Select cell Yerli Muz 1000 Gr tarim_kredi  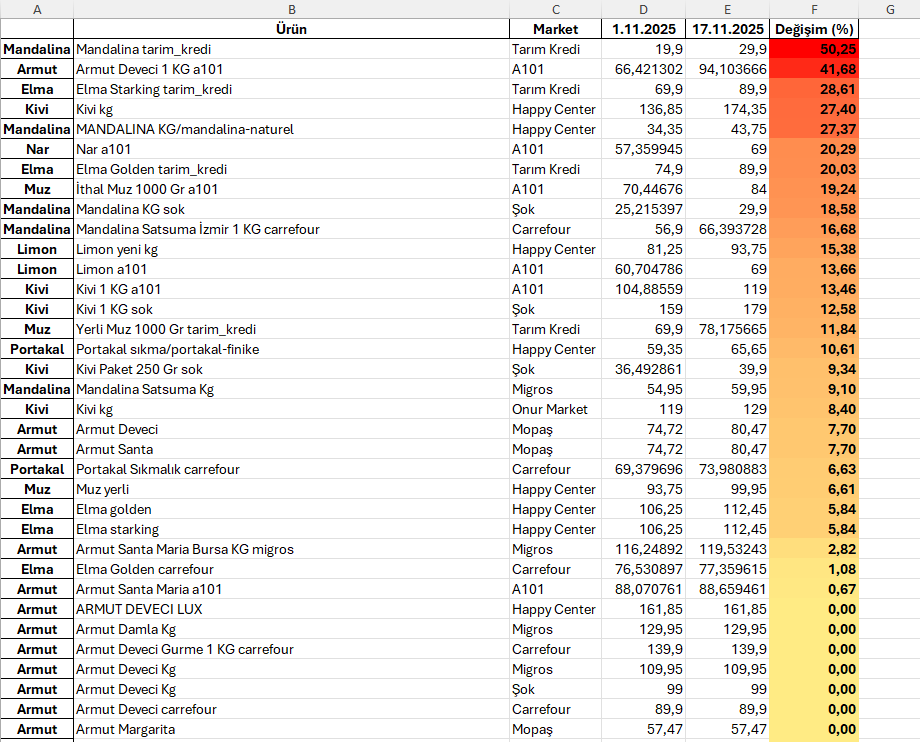tap(292, 329)
